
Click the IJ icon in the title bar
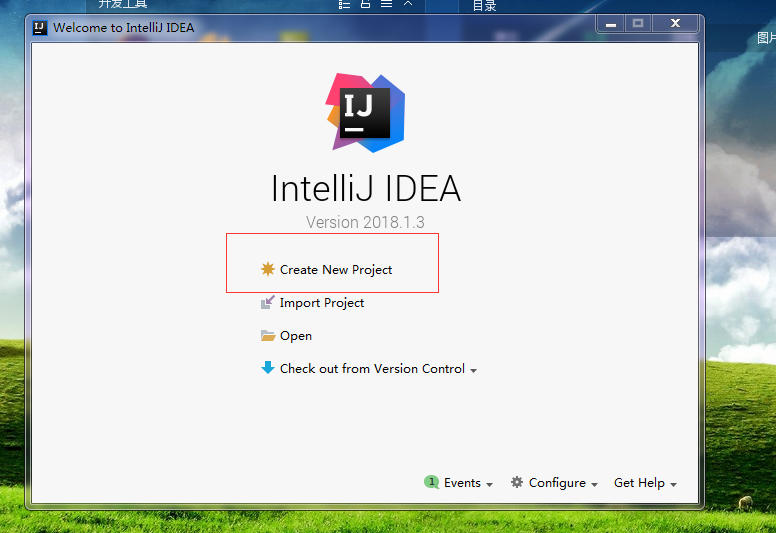(x=40, y=27)
